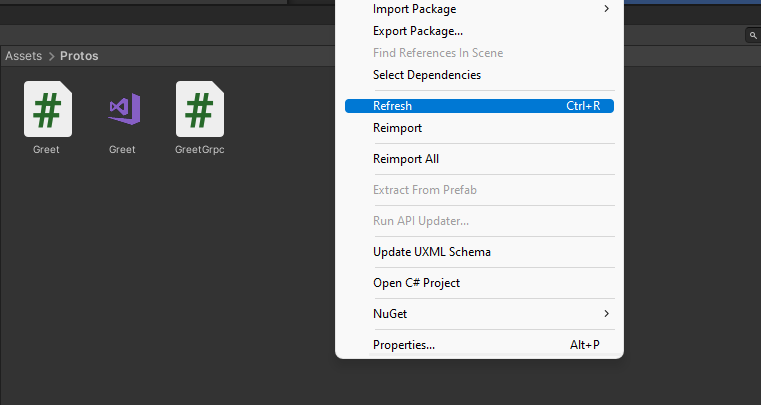Open C# Project from context menu
This screenshot has width=761, height=405.
click(x=416, y=283)
